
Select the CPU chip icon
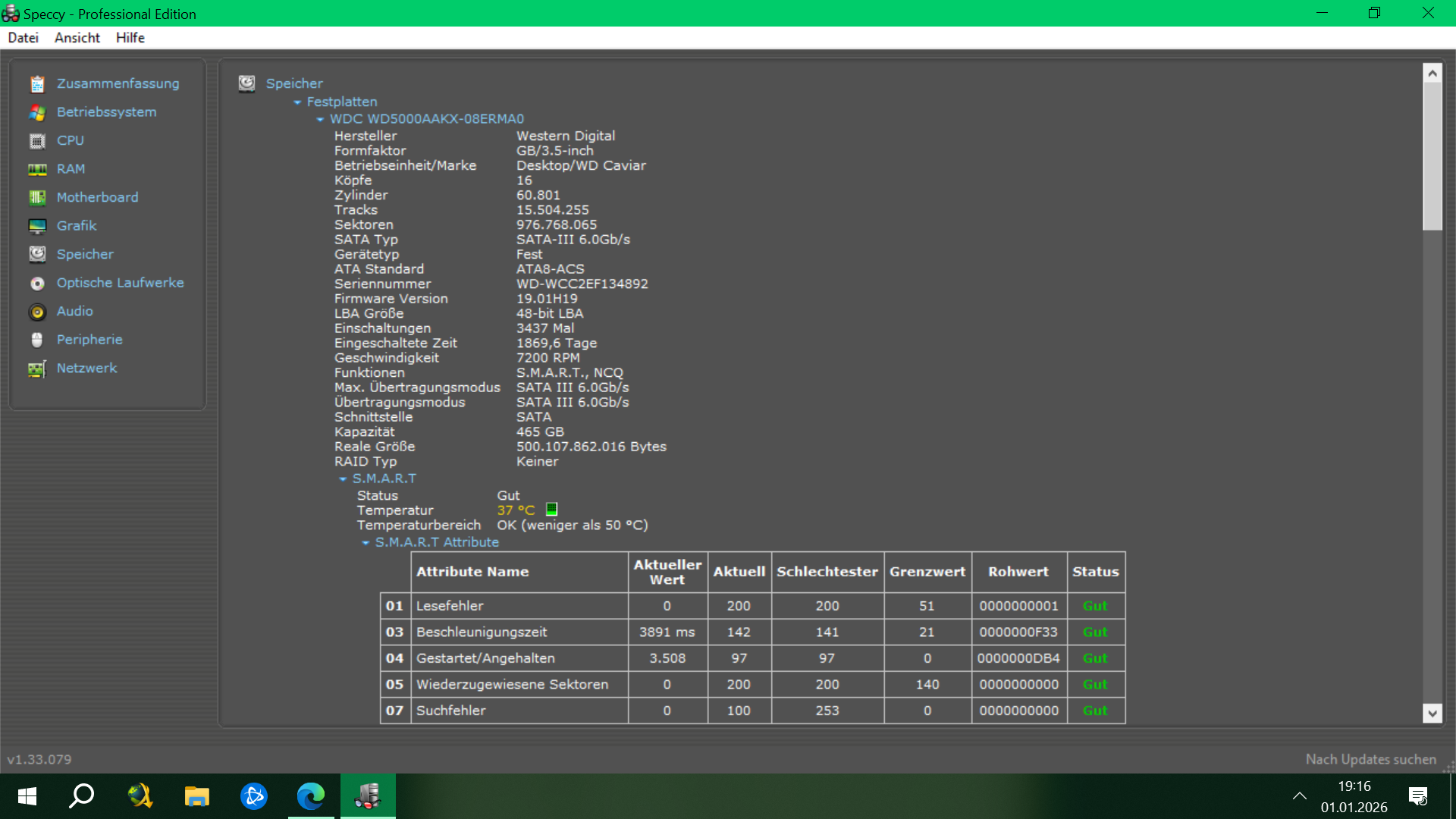coord(37,141)
